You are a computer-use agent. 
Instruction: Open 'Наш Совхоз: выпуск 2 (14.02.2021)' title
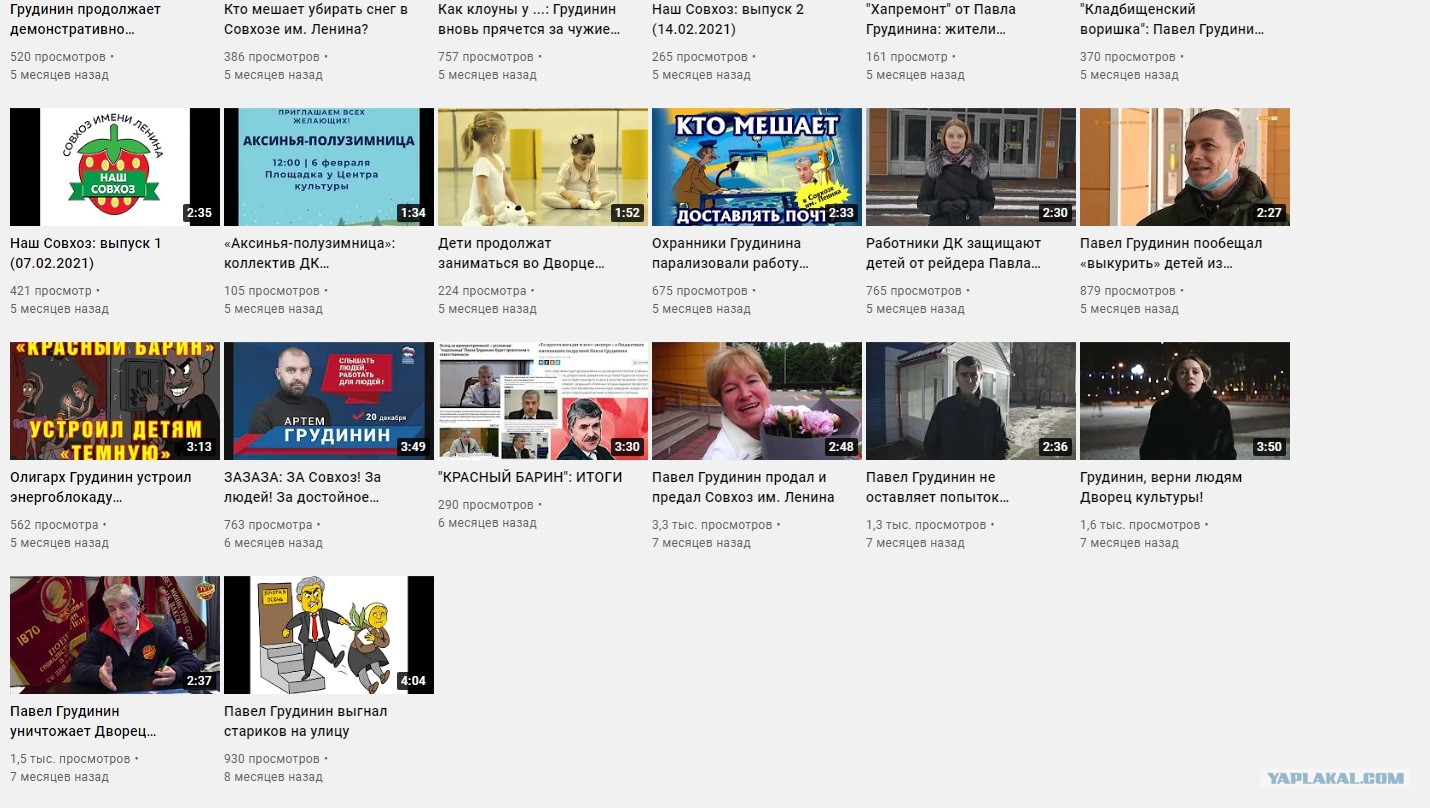pyautogui.click(x=728, y=19)
